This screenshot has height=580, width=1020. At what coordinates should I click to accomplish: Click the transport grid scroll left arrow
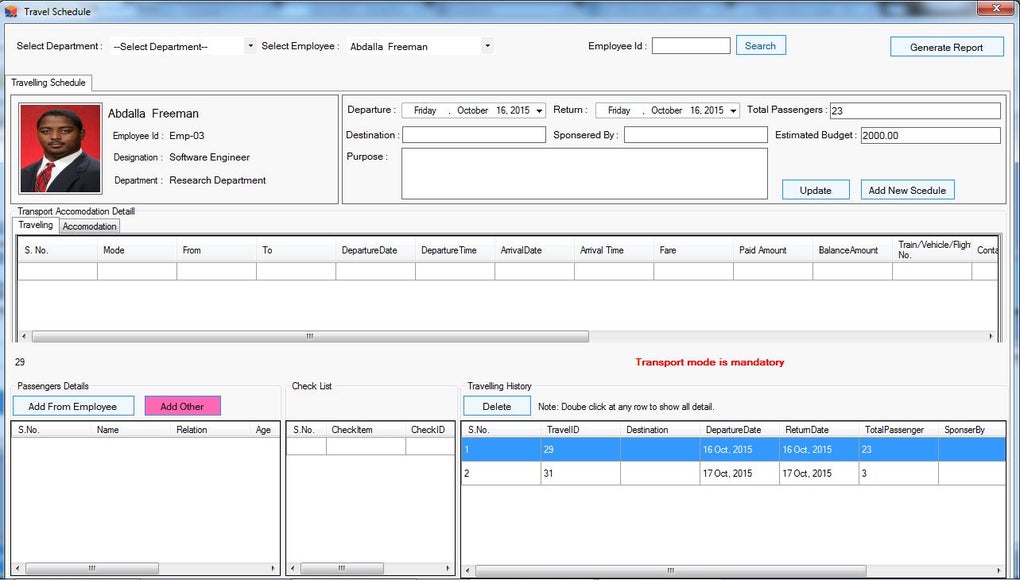(24, 336)
